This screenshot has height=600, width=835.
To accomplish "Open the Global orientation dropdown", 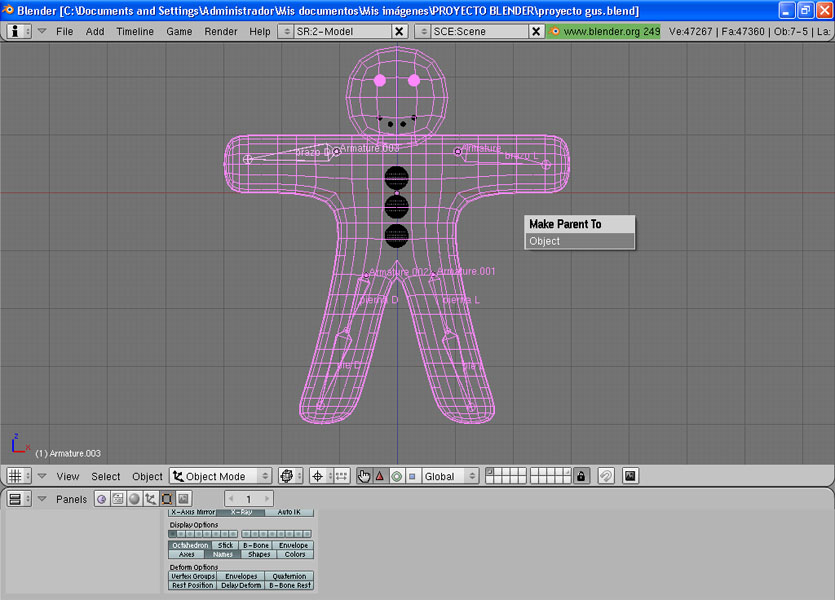I will tap(450, 477).
